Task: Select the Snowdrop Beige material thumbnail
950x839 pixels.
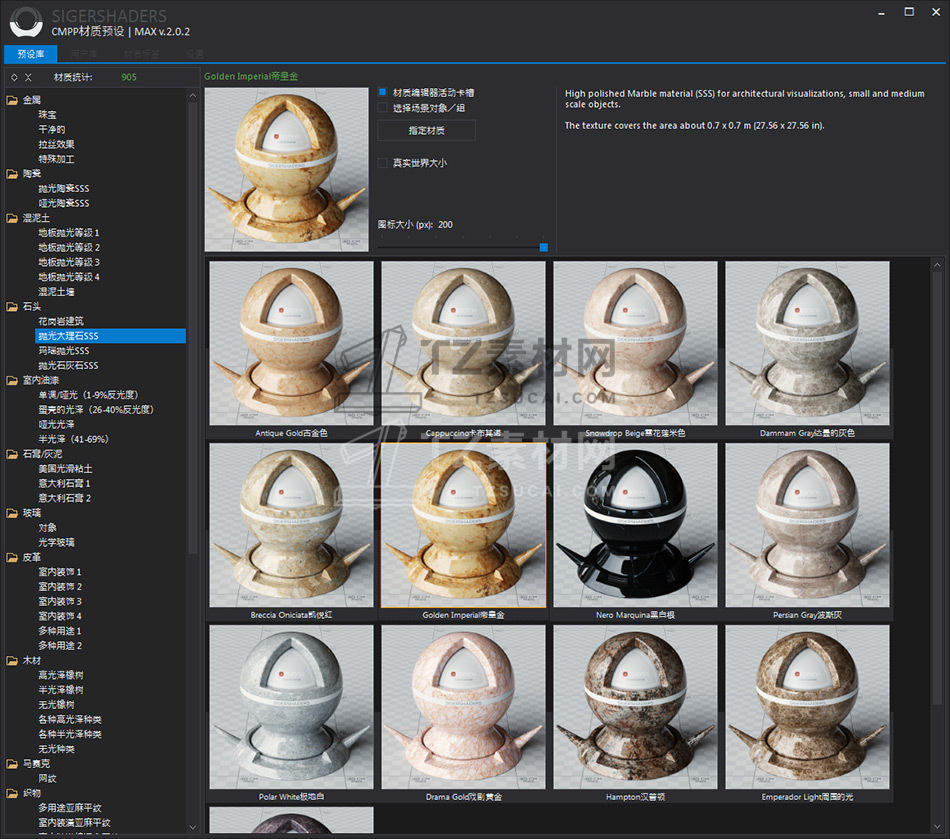Action: pyautogui.click(x=636, y=343)
